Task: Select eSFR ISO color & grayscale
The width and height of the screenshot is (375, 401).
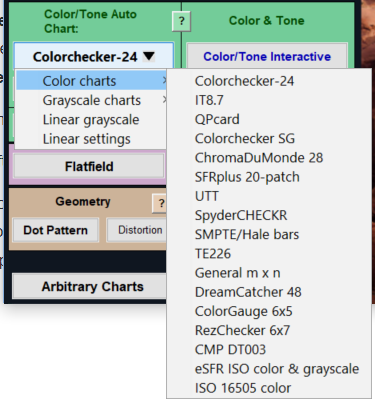Action: pyautogui.click(x=269, y=369)
